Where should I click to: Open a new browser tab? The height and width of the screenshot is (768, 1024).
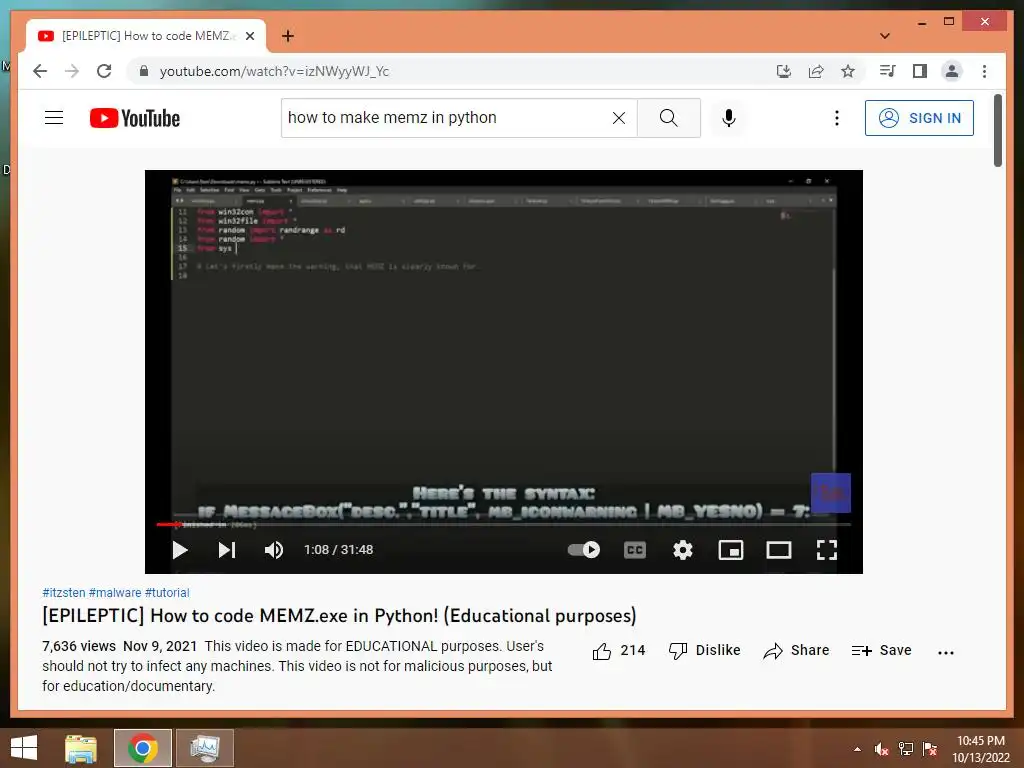tap(288, 36)
